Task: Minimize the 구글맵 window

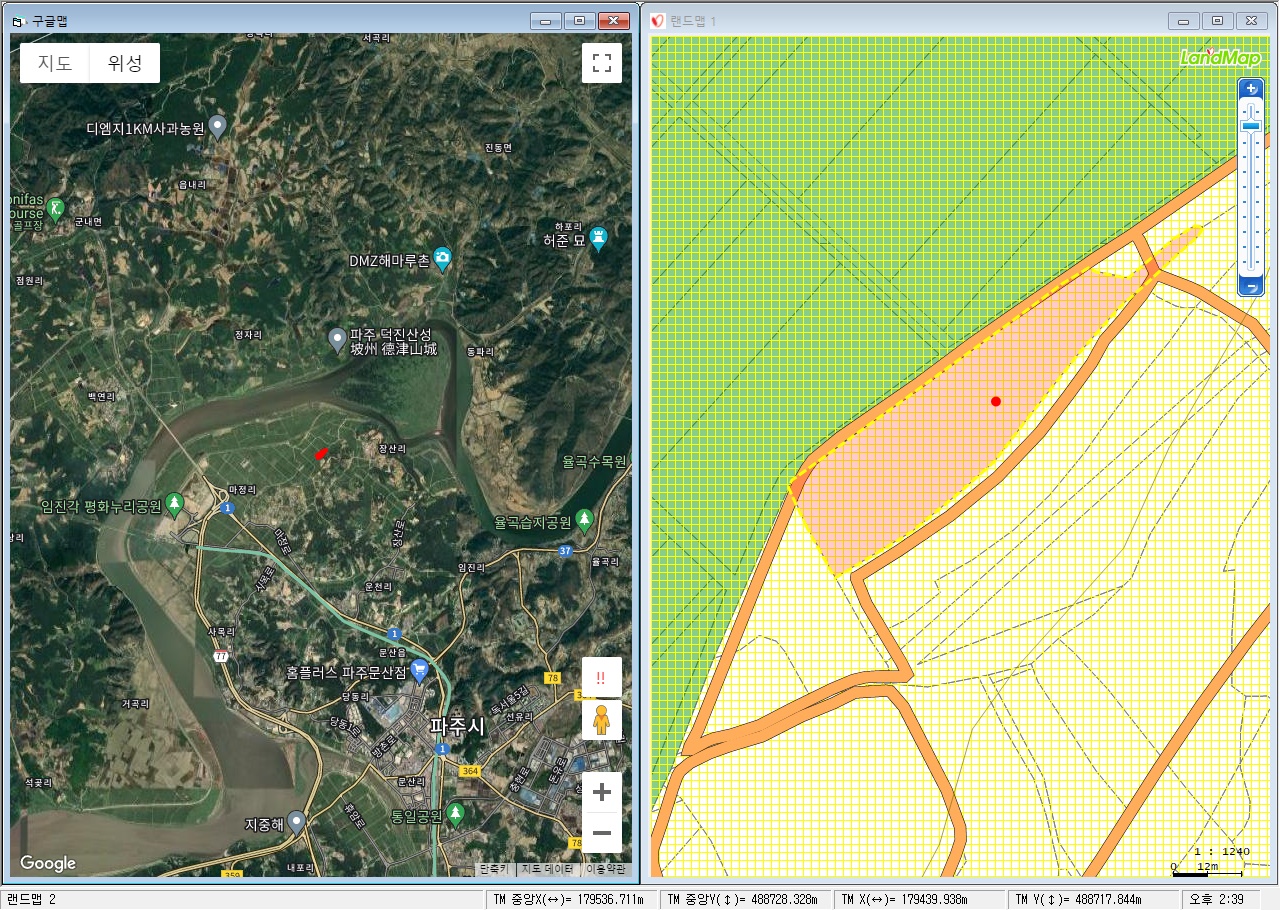Action: pyautogui.click(x=545, y=20)
